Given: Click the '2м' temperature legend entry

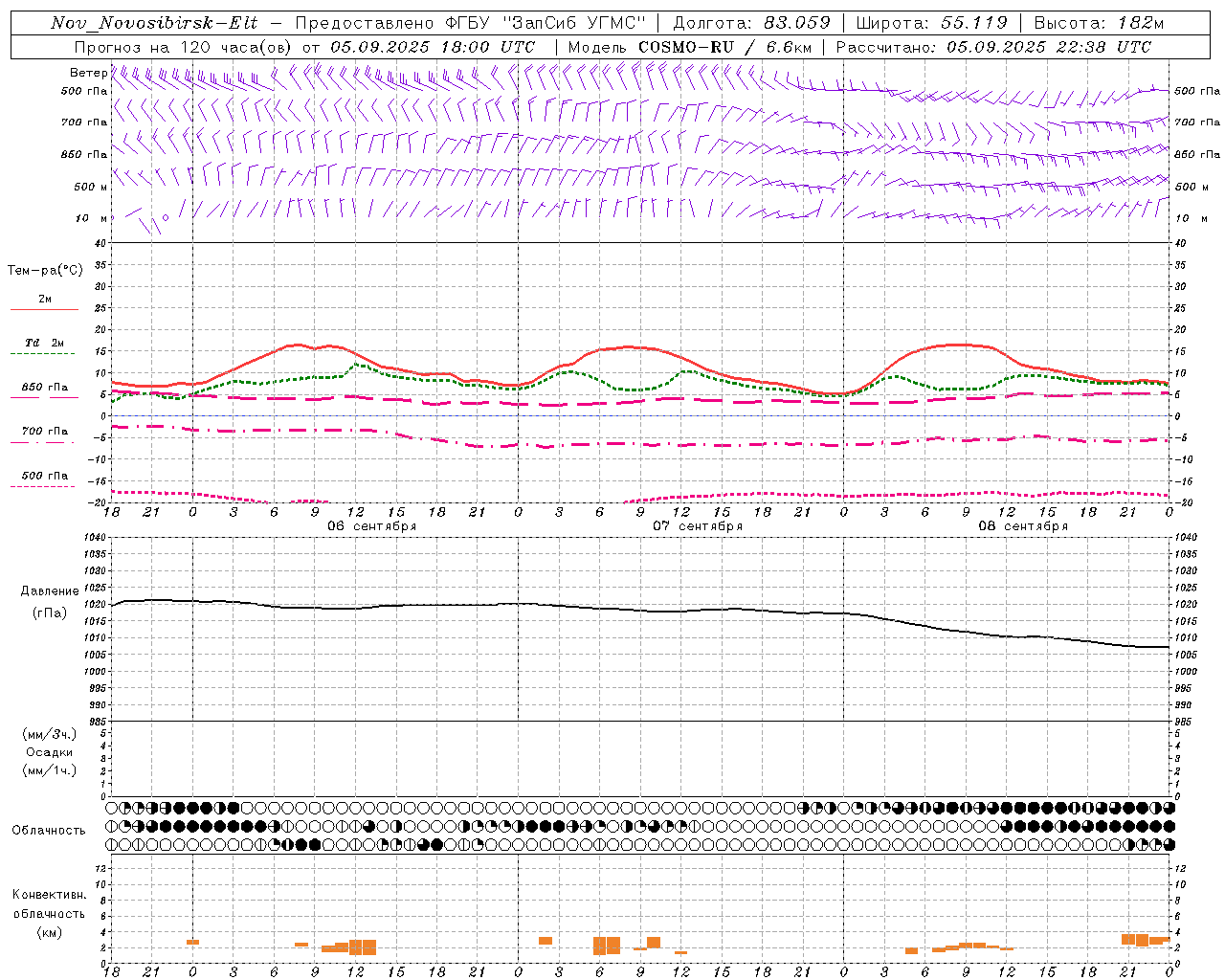Looking at the screenshot, I should click(x=45, y=299).
